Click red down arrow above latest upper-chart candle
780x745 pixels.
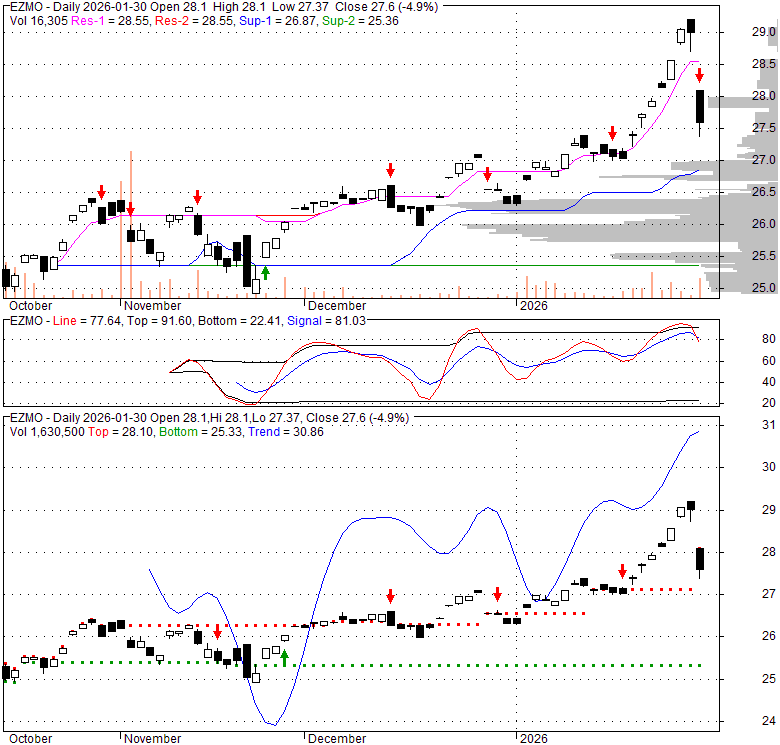[700, 75]
